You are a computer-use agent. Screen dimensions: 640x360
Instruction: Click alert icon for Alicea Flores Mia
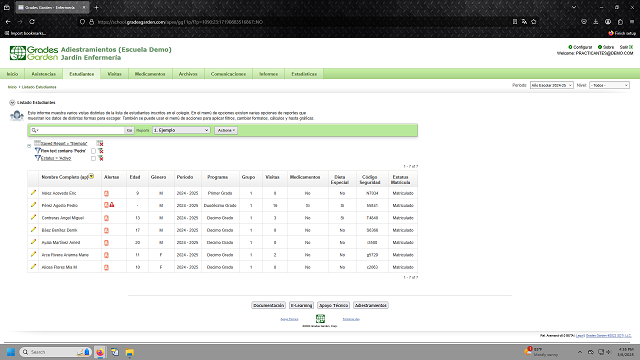106,267
